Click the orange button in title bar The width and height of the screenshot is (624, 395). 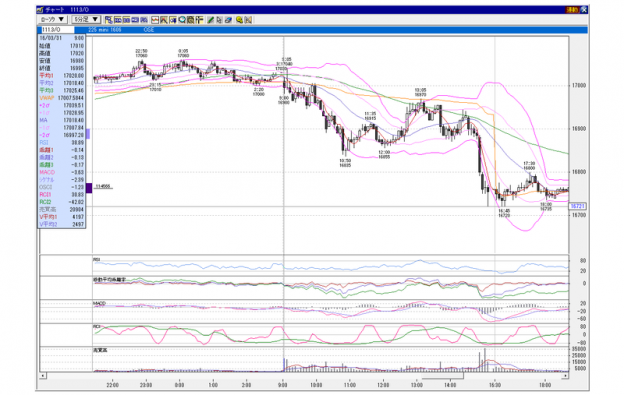tap(572, 10)
